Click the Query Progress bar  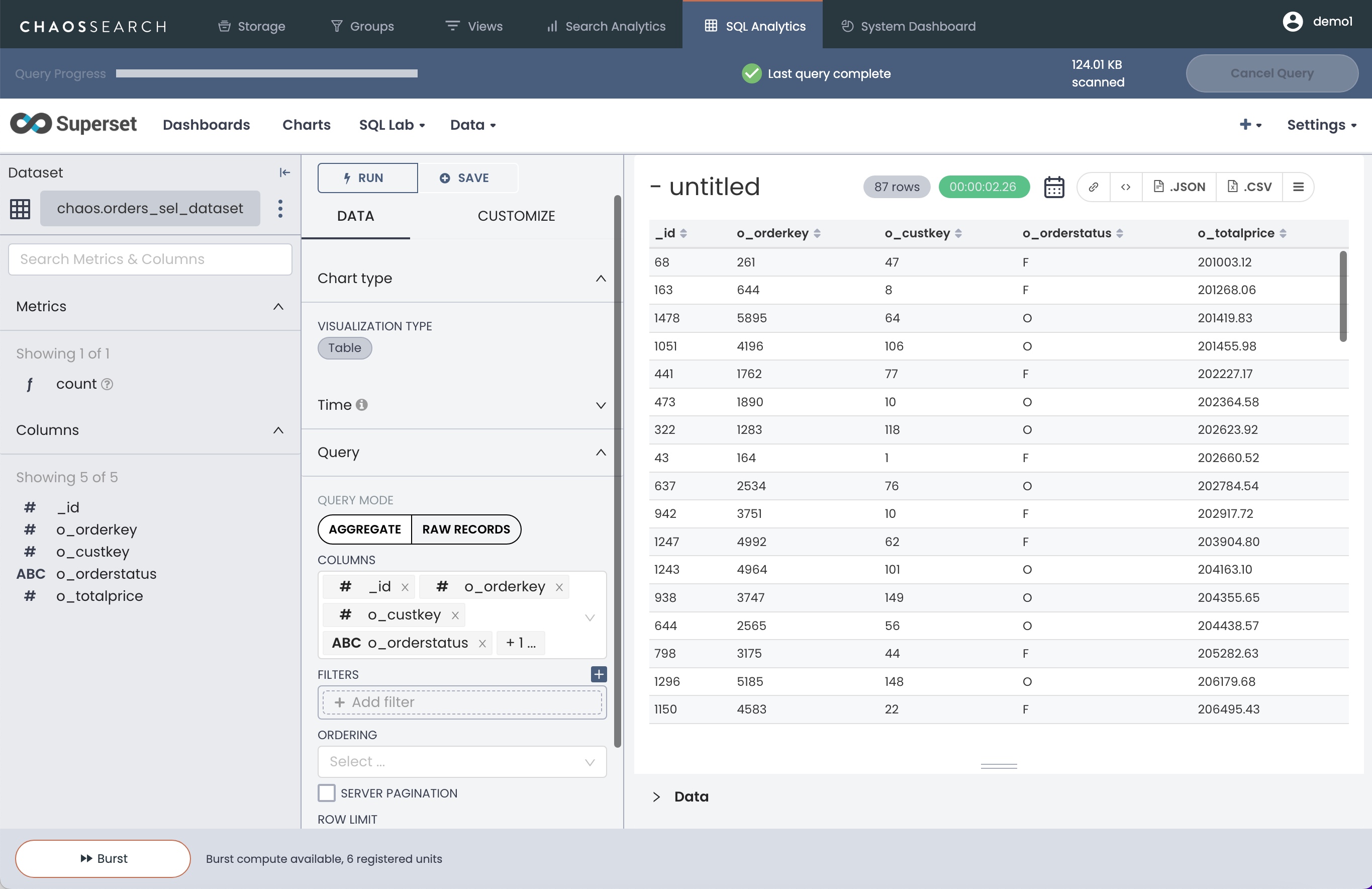pos(266,73)
